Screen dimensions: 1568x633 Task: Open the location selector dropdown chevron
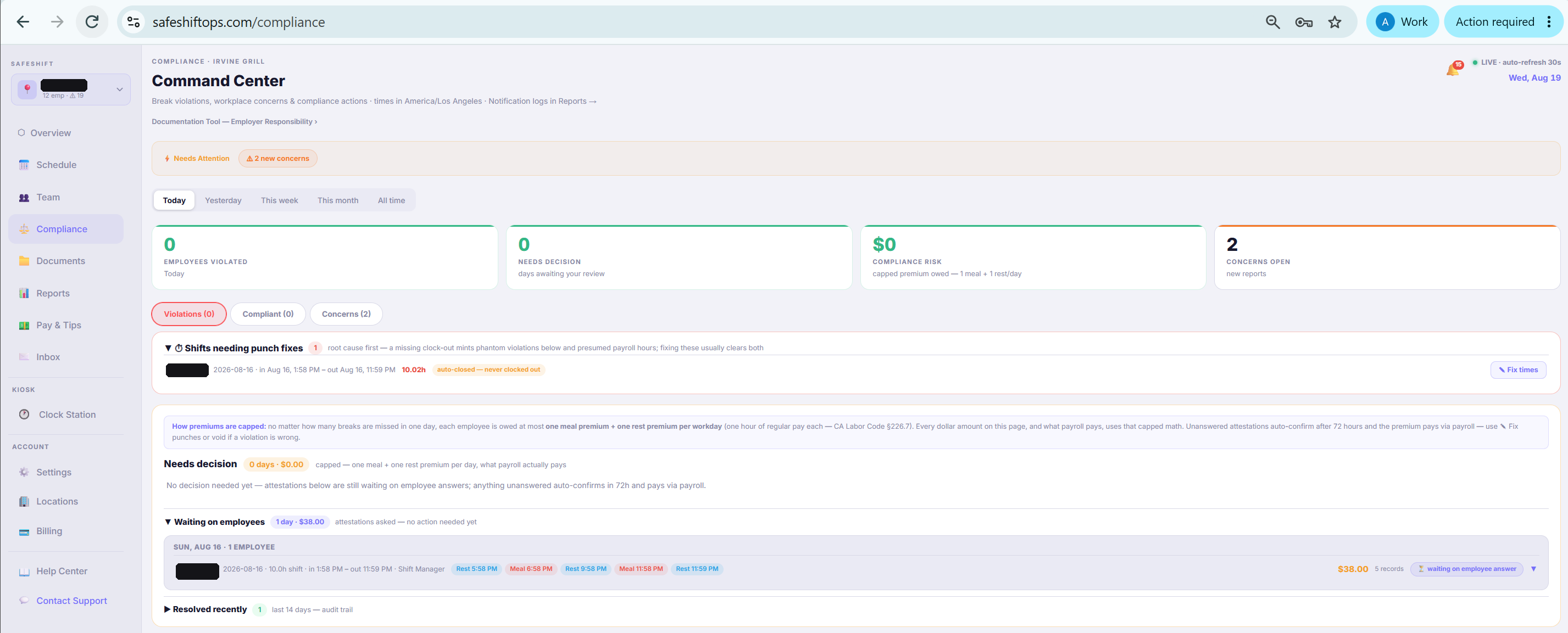pyautogui.click(x=119, y=89)
